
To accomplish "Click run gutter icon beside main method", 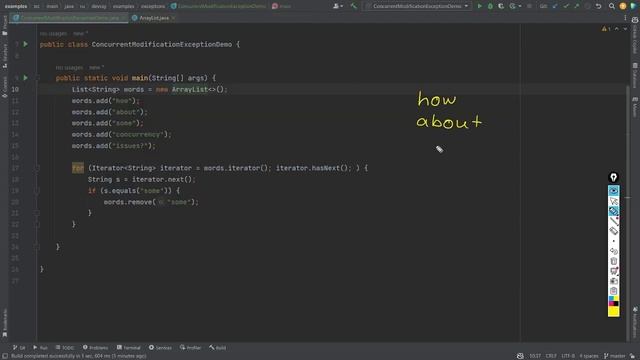I will pos(25,78).
